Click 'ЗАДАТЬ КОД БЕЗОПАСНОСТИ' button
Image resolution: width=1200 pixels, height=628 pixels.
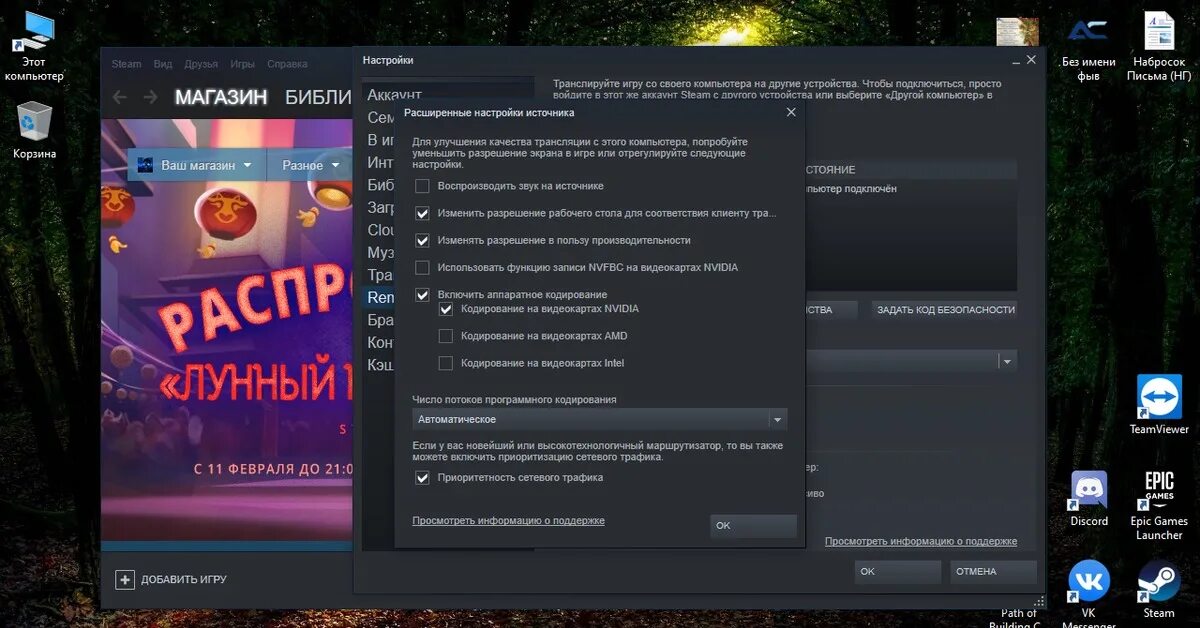pos(945,310)
